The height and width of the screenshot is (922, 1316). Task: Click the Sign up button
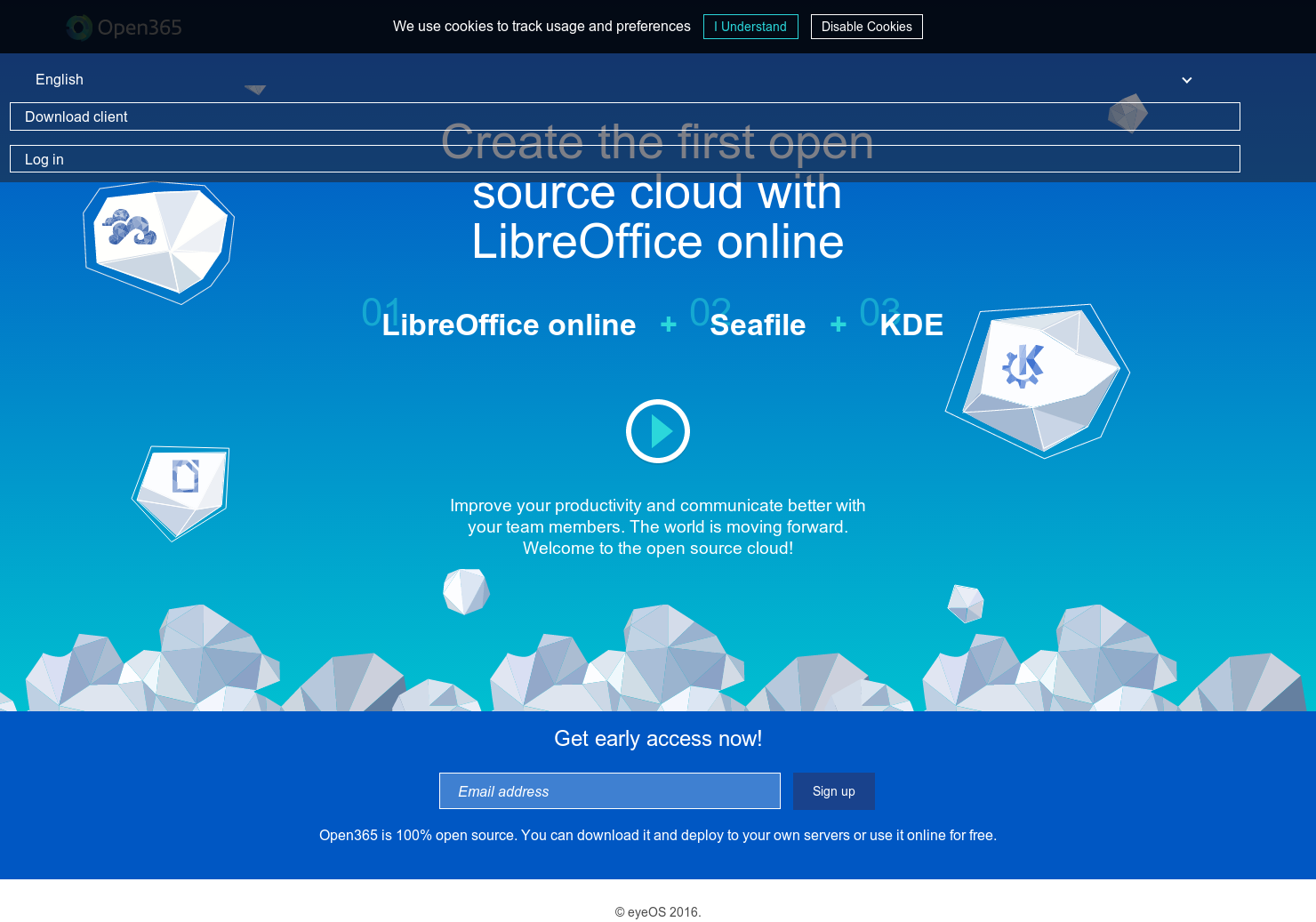(834, 791)
